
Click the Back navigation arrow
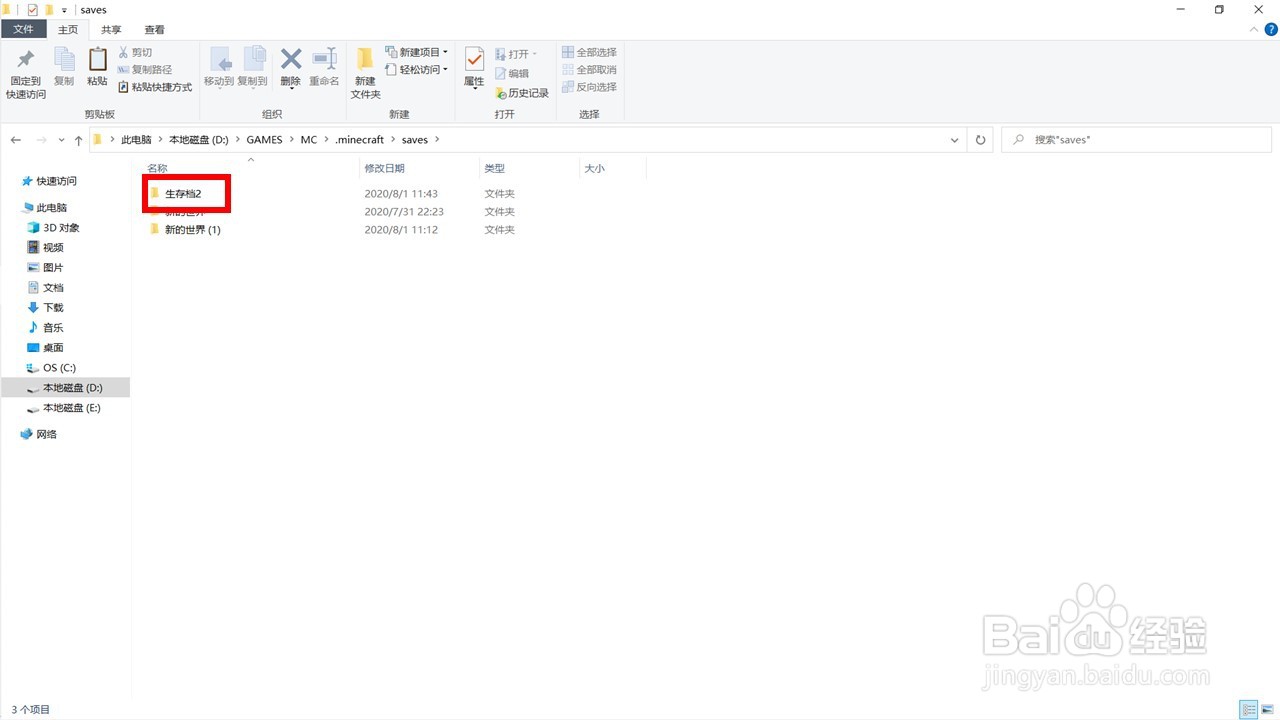[16, 140]
